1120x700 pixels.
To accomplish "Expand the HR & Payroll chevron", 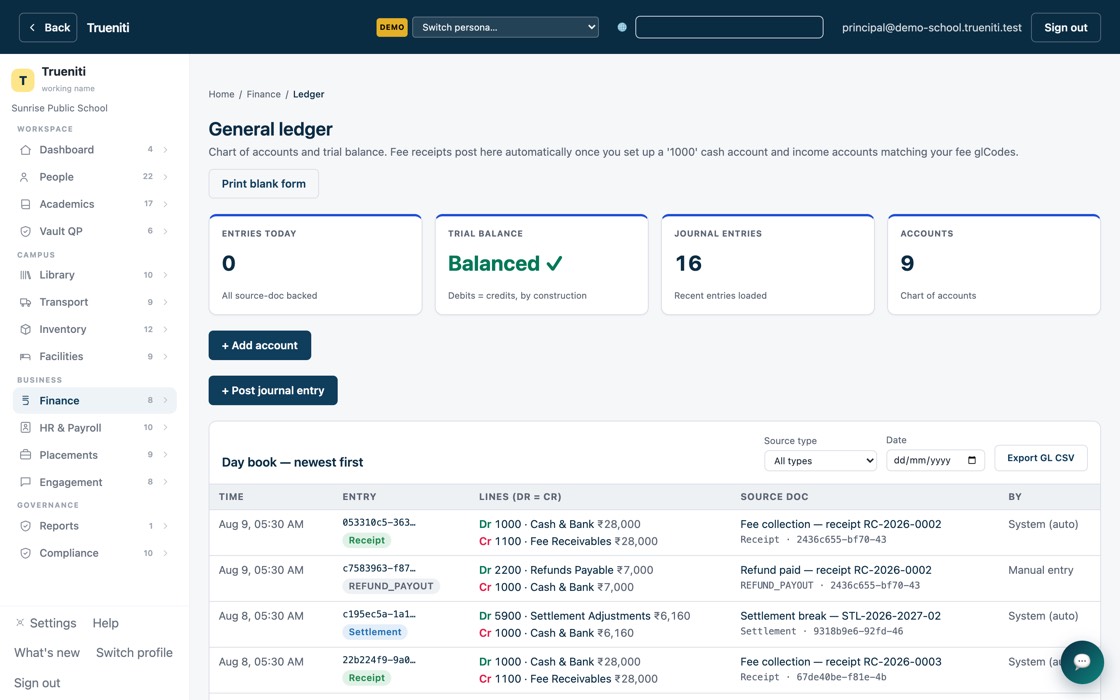I will pyautogui.click(x=165, y=428).
